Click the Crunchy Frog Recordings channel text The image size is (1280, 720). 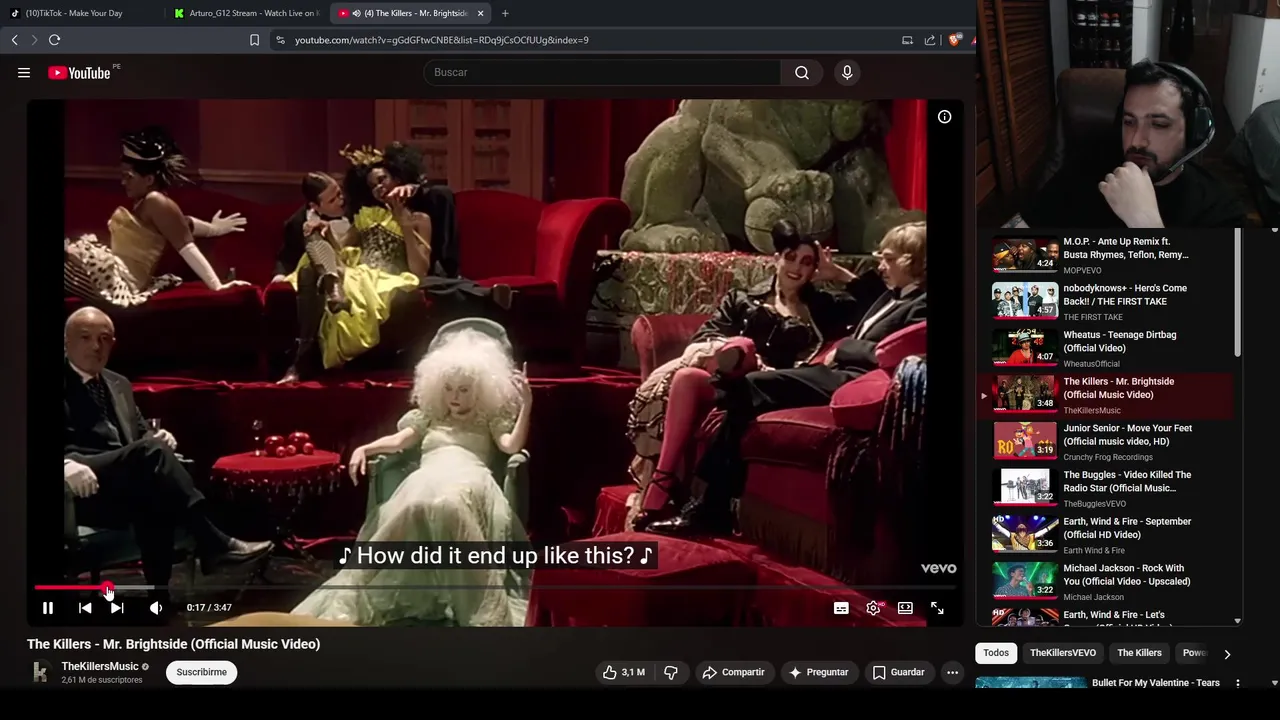(x=1108, y=457)
